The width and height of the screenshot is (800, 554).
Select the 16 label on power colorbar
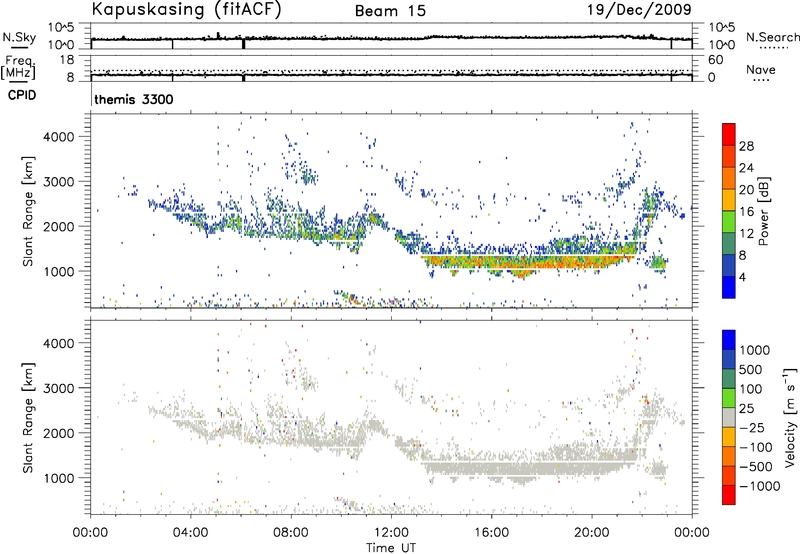pyautogui.click(x=746, y=212)
